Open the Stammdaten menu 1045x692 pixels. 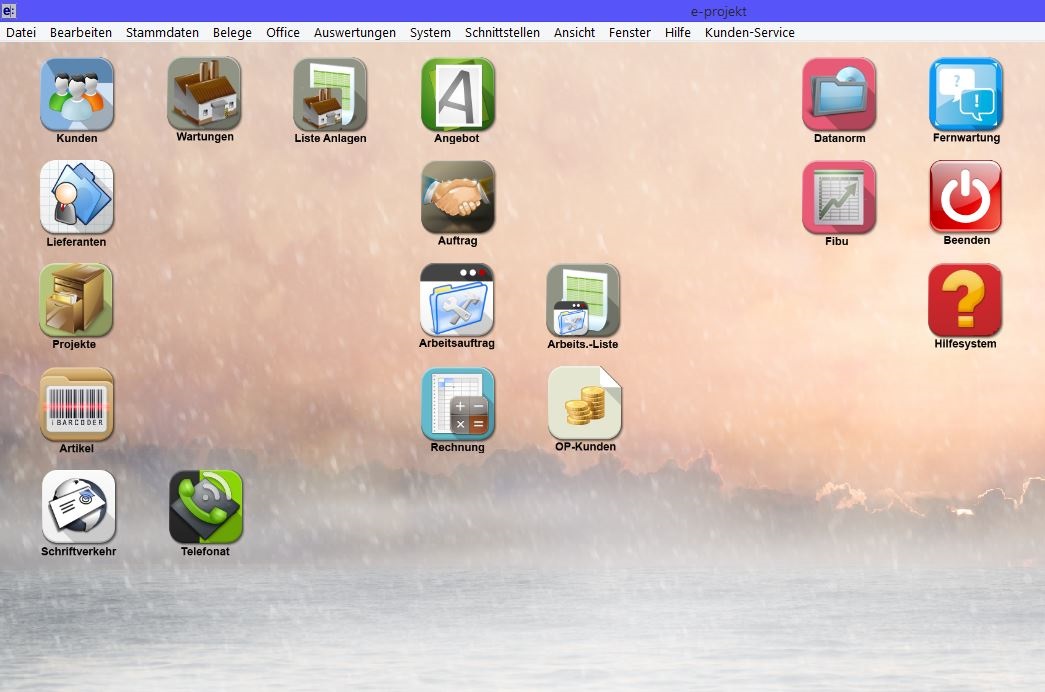point(162,32)
